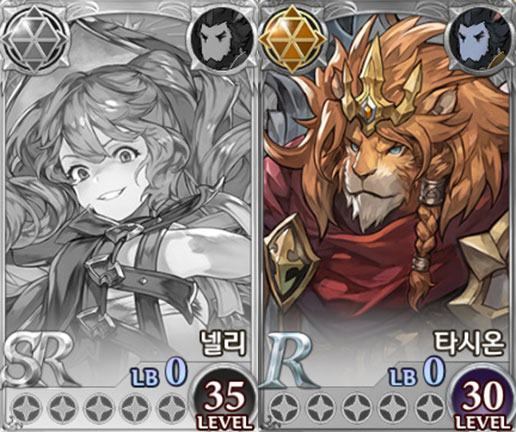Select the grayscale 넬리 character portrait

coord(128,187)
